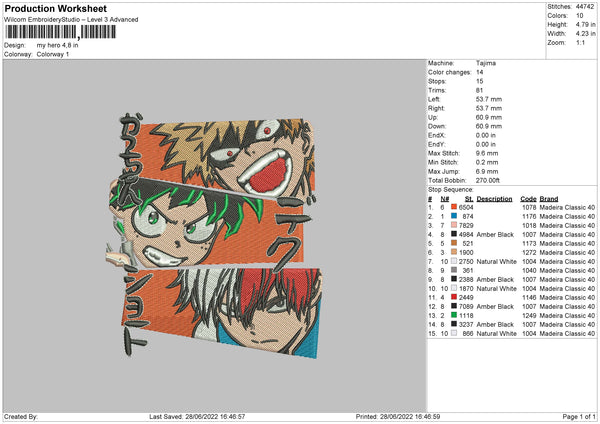Select the Stops value 15
Viewport: 600px width, 424px height.
[479, 81]
